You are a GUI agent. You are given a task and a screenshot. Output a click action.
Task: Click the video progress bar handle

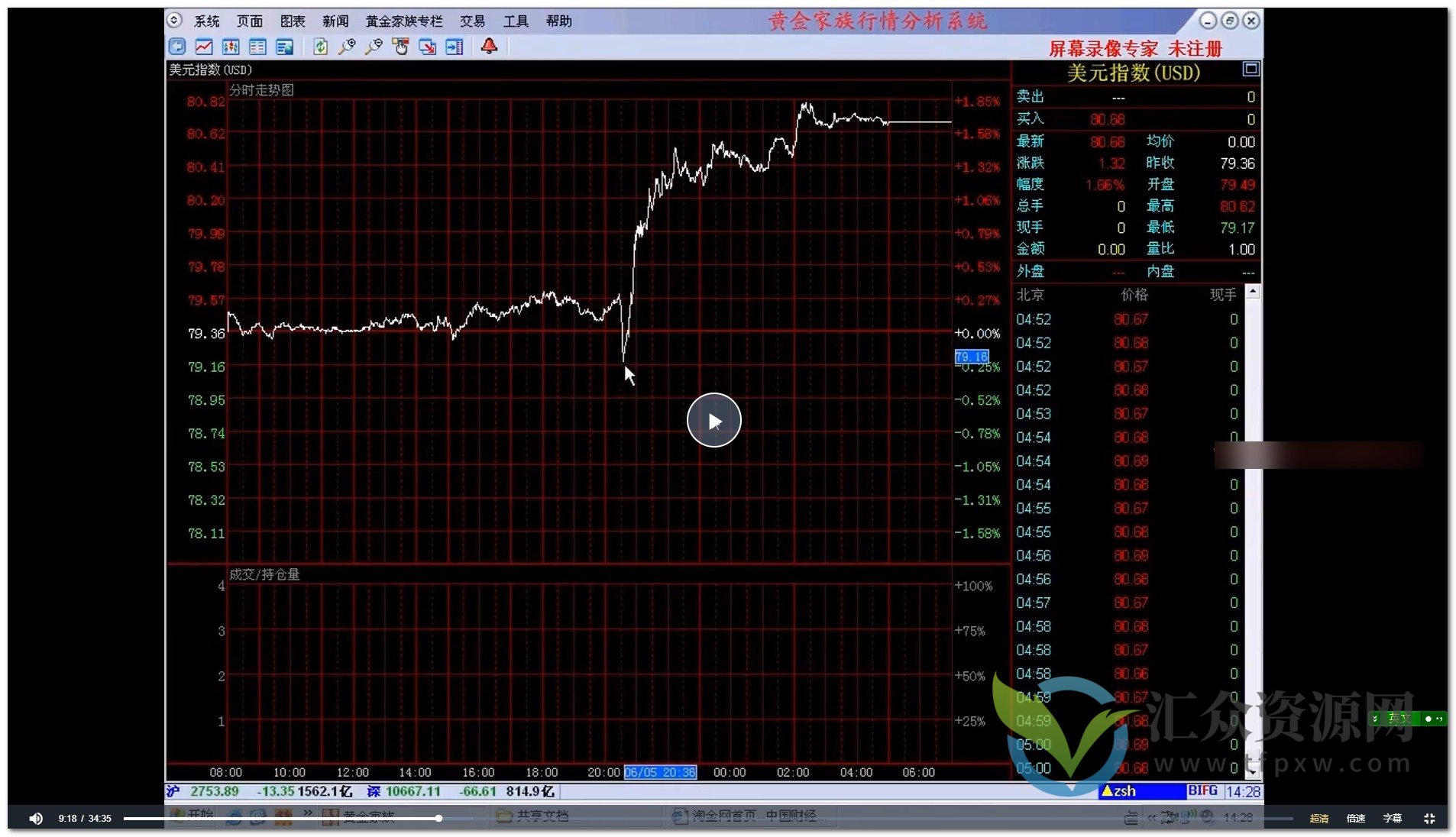tap(439, 818)
